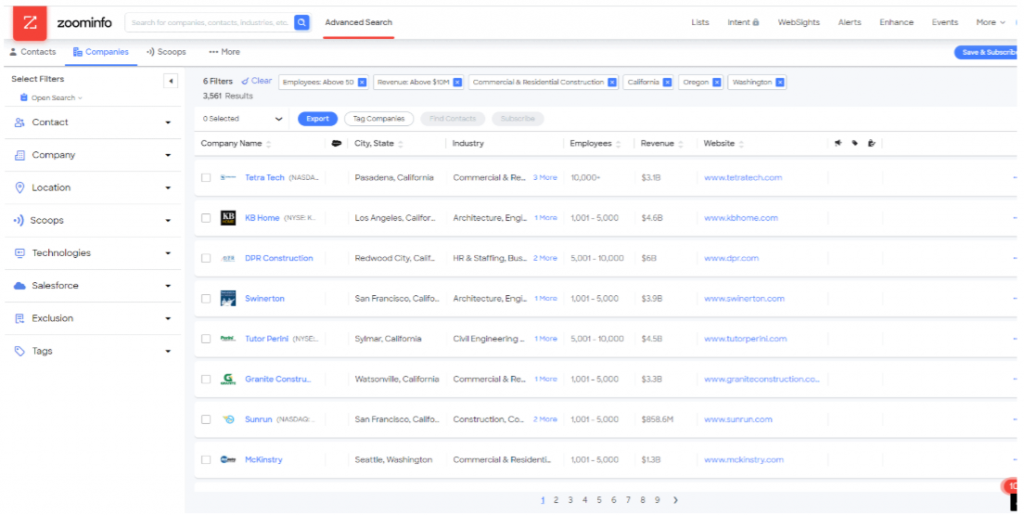The height and width of the screenshot is (515, 1024).
Task: Remove the California filter chip
Action: 667,82
